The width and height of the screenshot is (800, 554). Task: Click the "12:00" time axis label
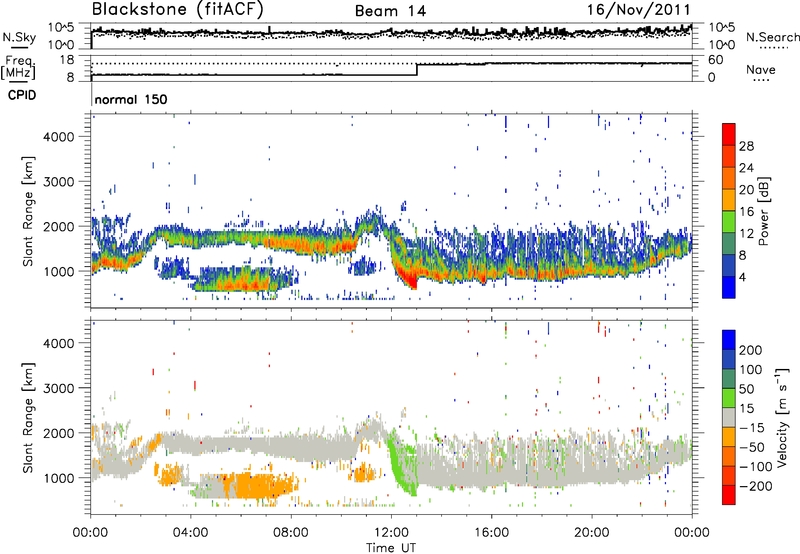[x=391, y=533]
